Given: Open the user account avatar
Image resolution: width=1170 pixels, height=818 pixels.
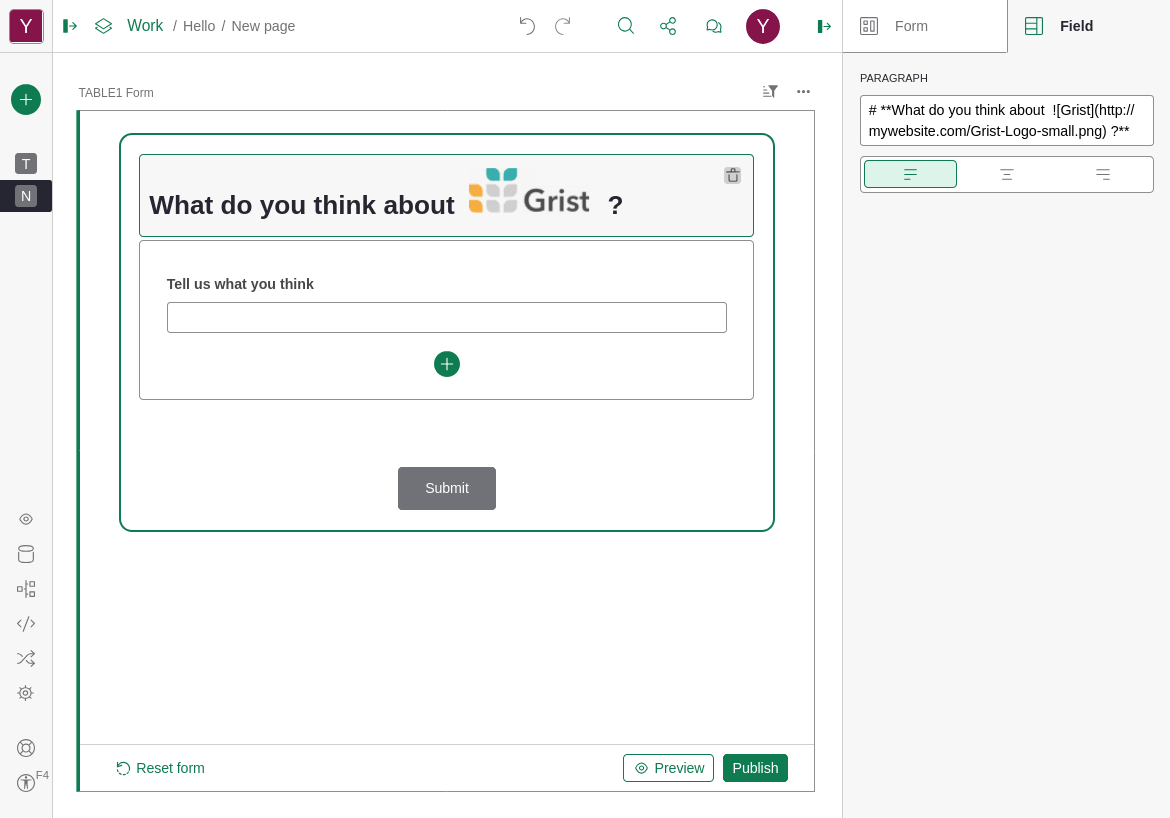Looking at the screenshot, I should 763,26.
